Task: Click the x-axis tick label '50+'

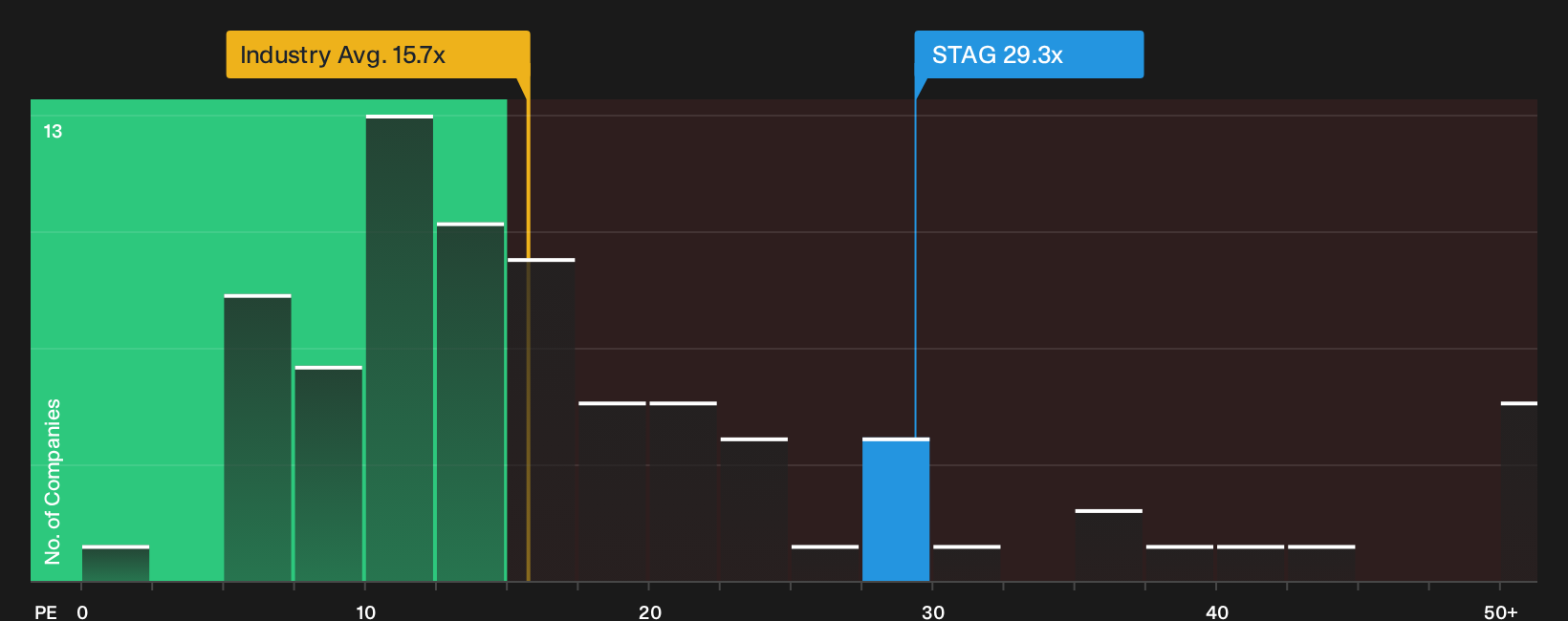Action: click(1501, 611)
